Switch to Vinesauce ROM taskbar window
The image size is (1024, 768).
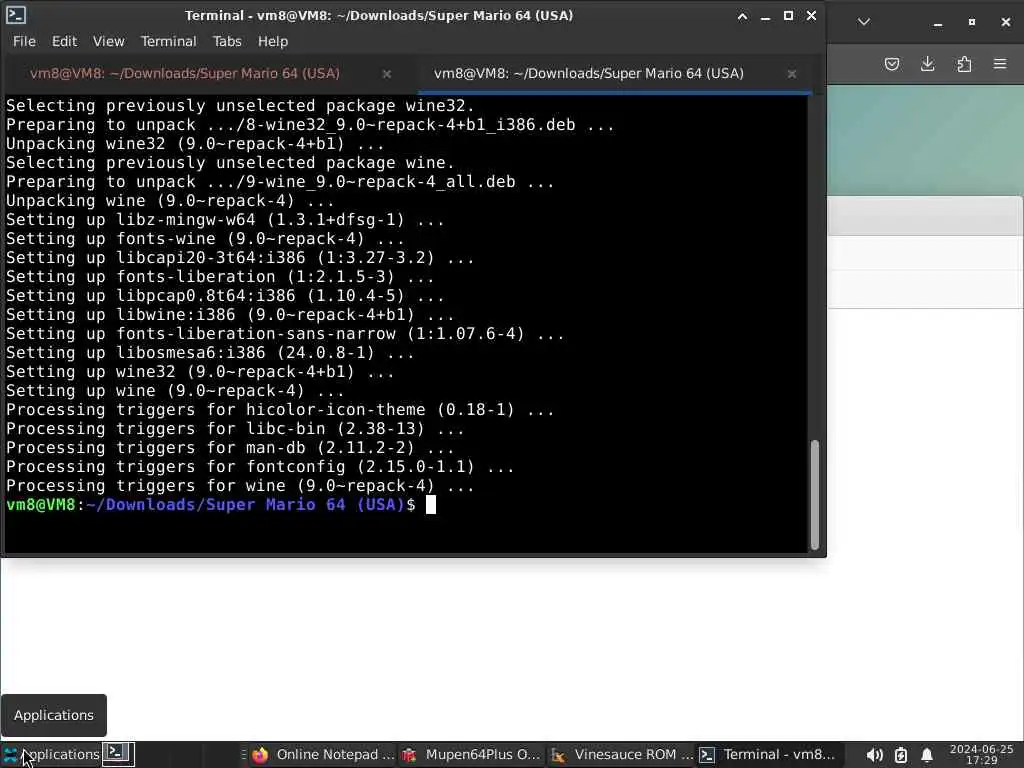622,755
